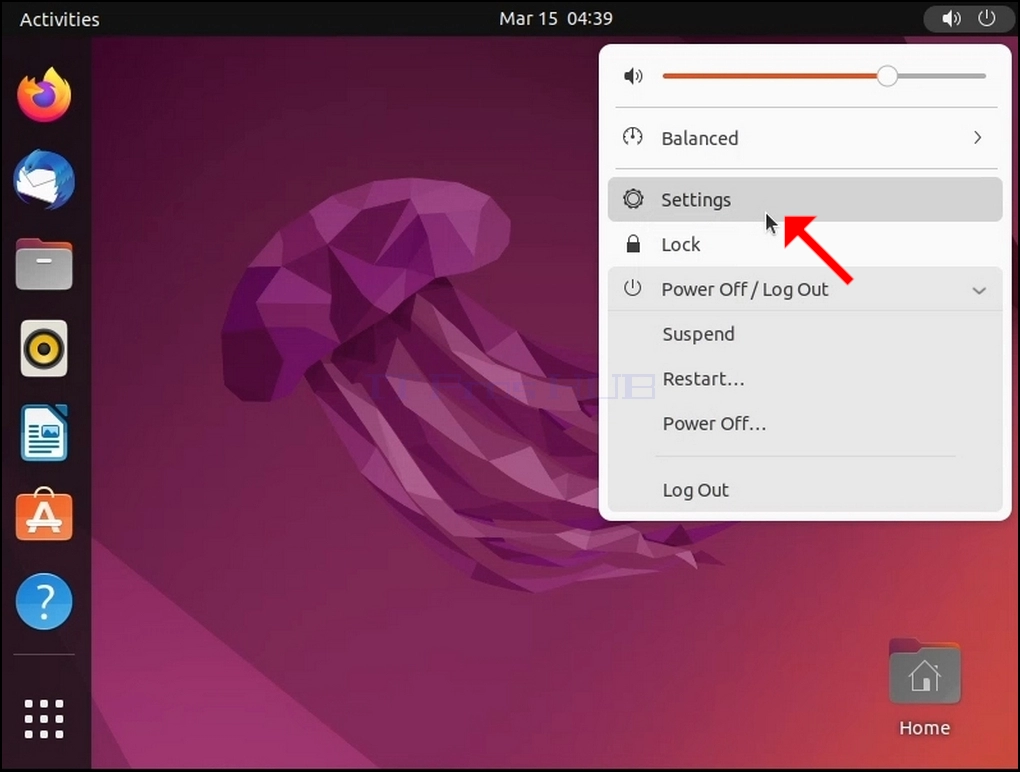Open the Files manager dock icon
The image size is (1020, 772).
click(x=44, y=264)
